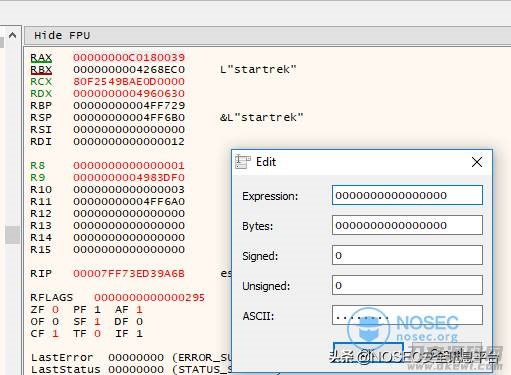The width and height of the screenshot is (511, 375).
Task: Click the RBX register name
Action: tap(41, 69)
